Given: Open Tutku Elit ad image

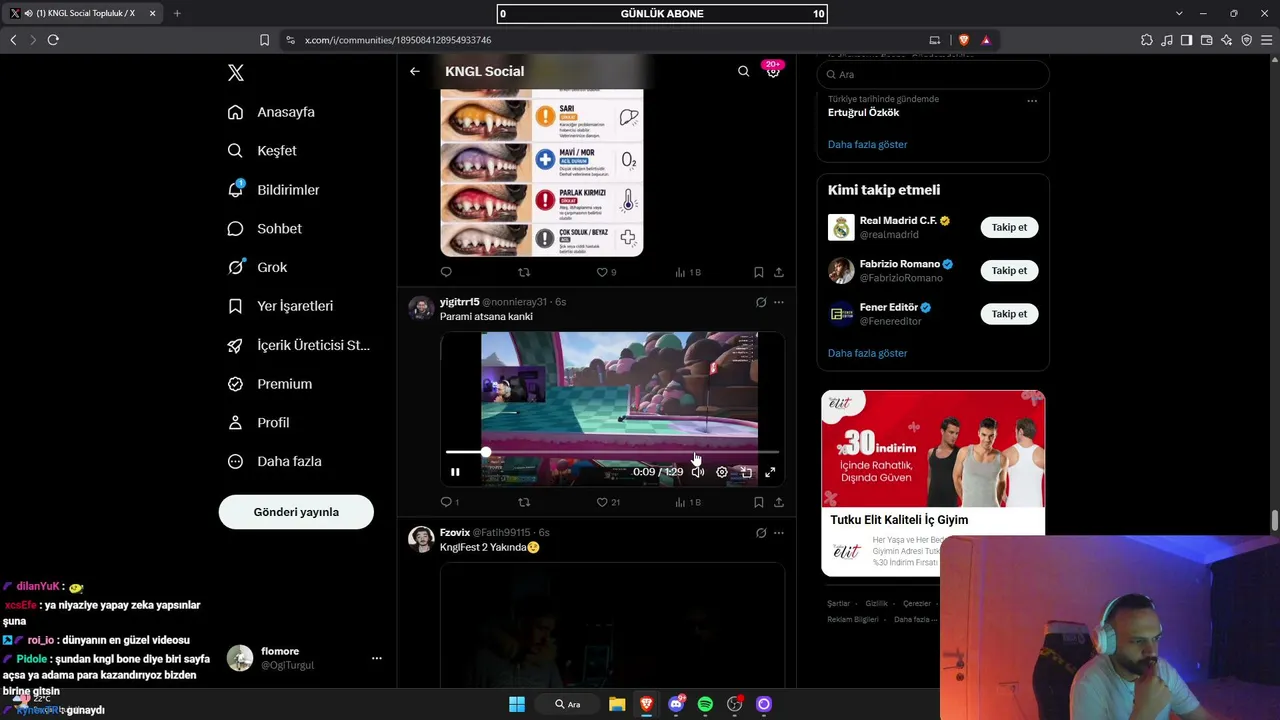Looking at the screenshot, I should (x=933, y=449).
